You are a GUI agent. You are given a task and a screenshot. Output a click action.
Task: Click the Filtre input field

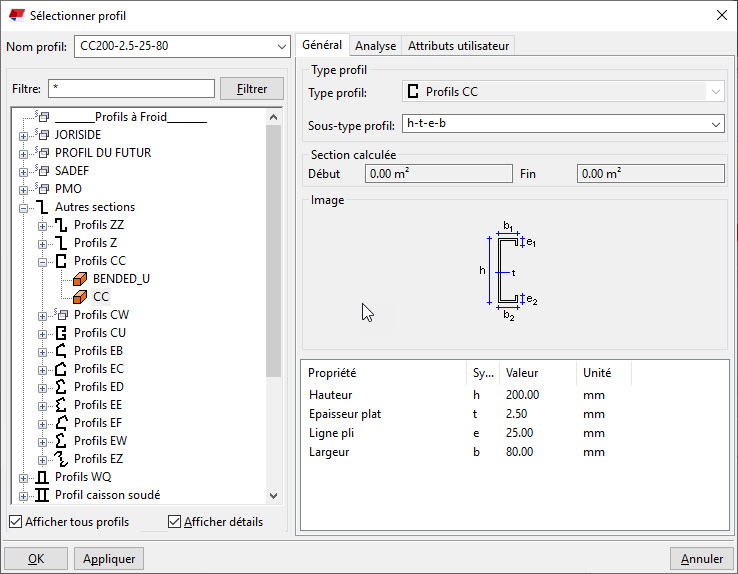pos(131,88)
